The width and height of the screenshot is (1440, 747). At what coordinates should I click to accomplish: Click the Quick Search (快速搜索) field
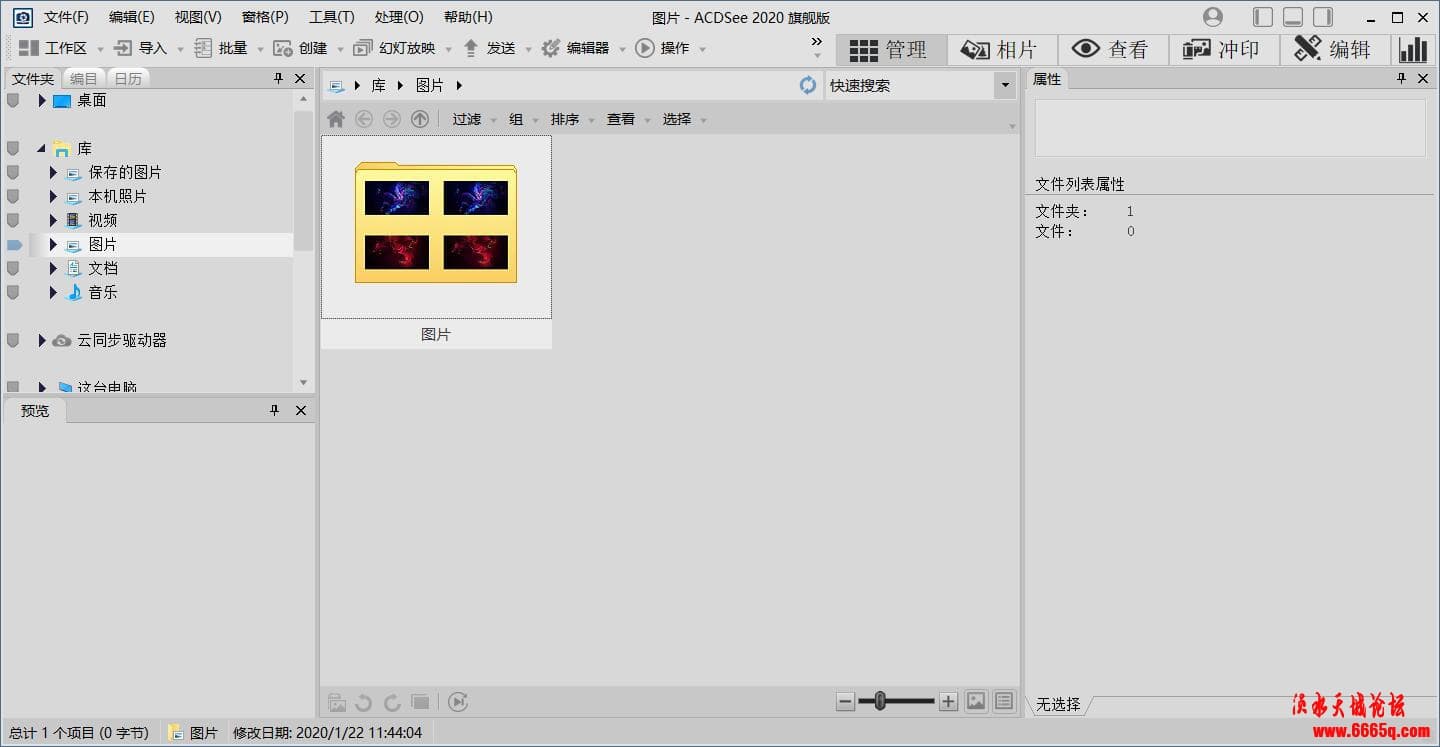(x=910, y=86)
